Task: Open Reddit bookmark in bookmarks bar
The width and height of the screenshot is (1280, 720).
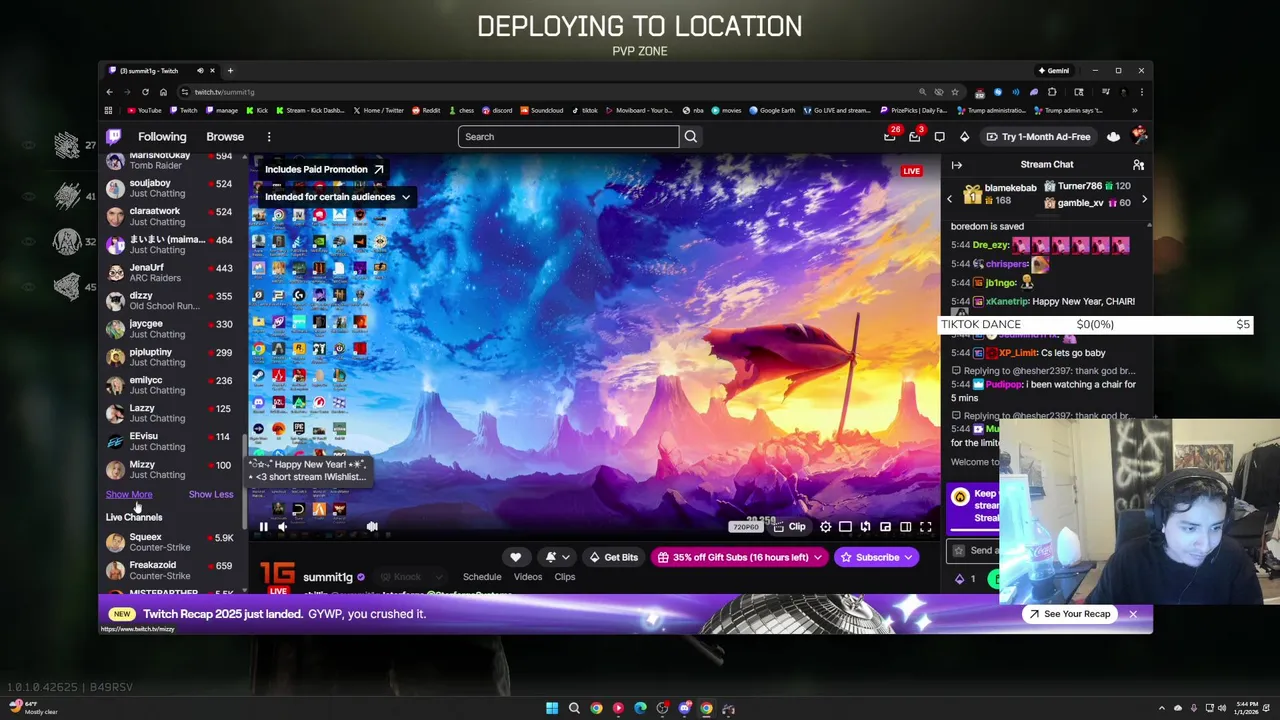Action: [427, 111]
